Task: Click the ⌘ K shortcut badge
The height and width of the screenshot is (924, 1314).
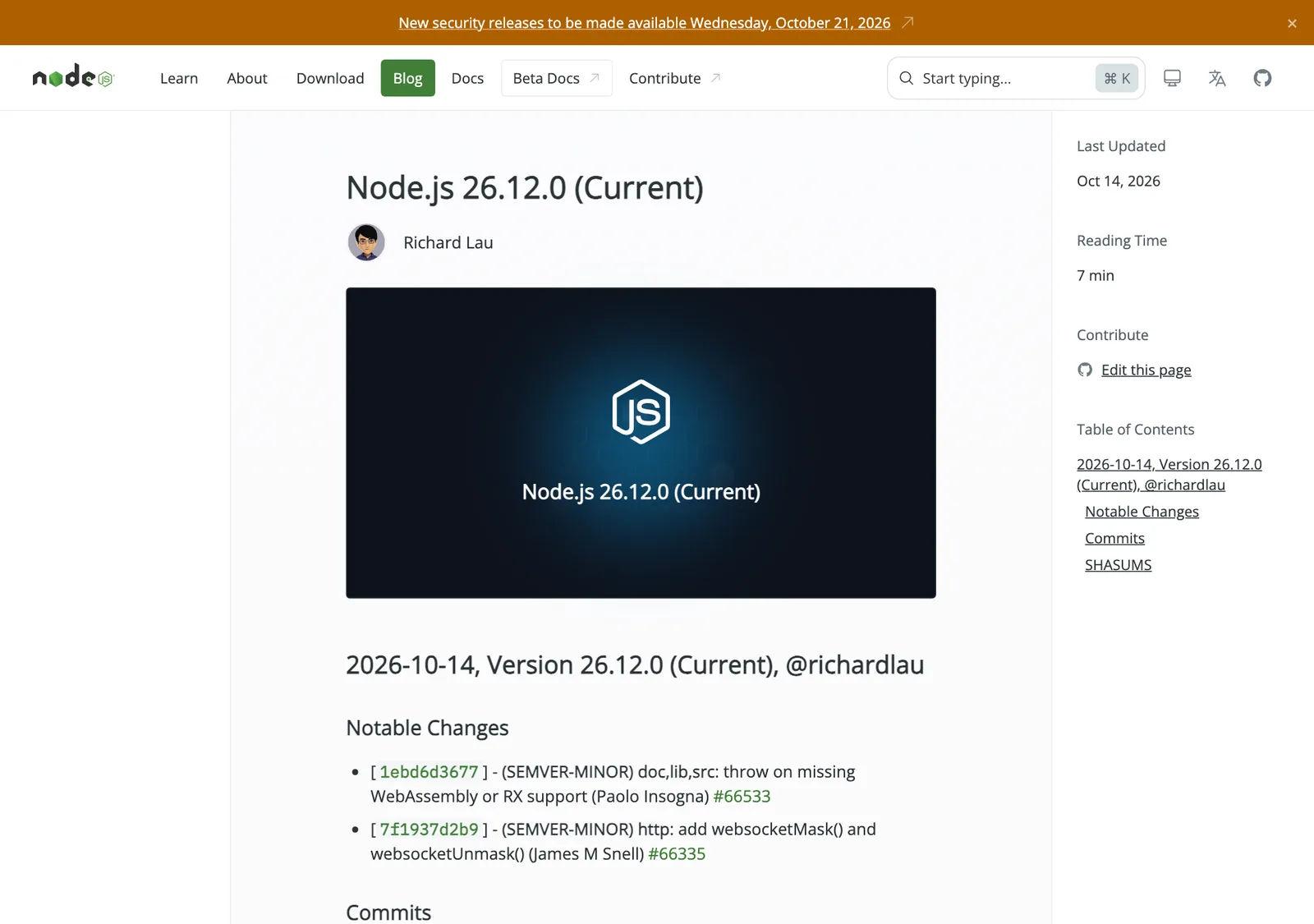Action: (1117, 78)
